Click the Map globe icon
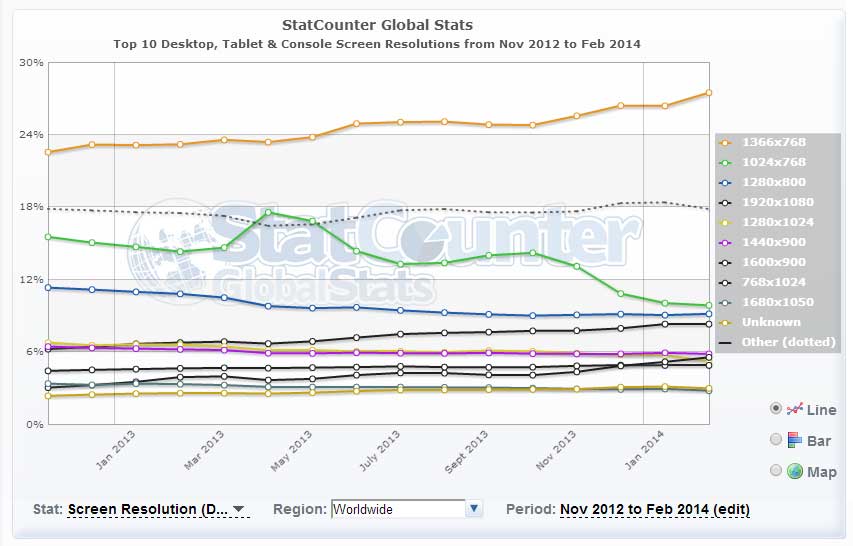853x546 pixels. [794, 471]
